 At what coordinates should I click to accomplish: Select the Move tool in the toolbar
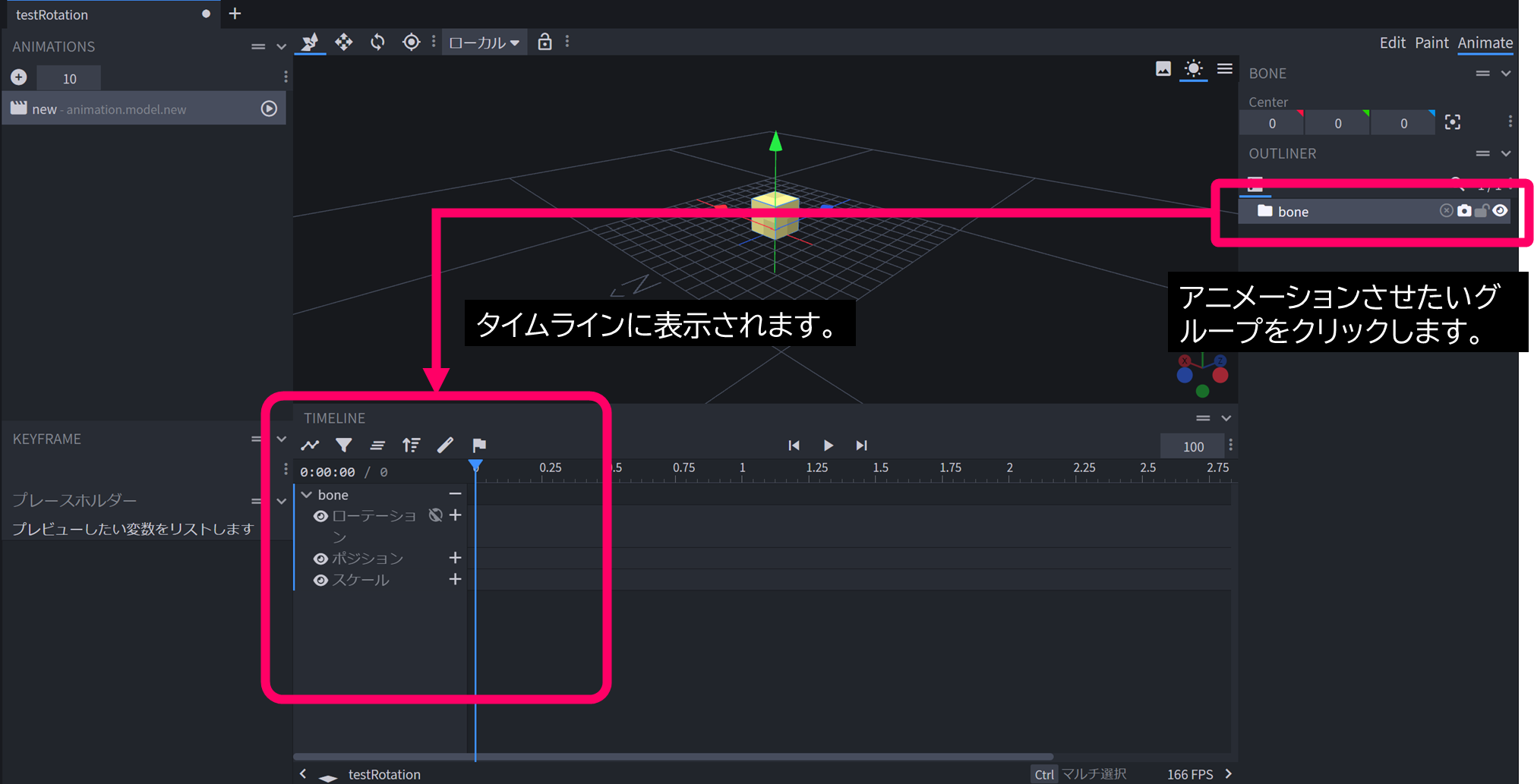pos(343,43)
